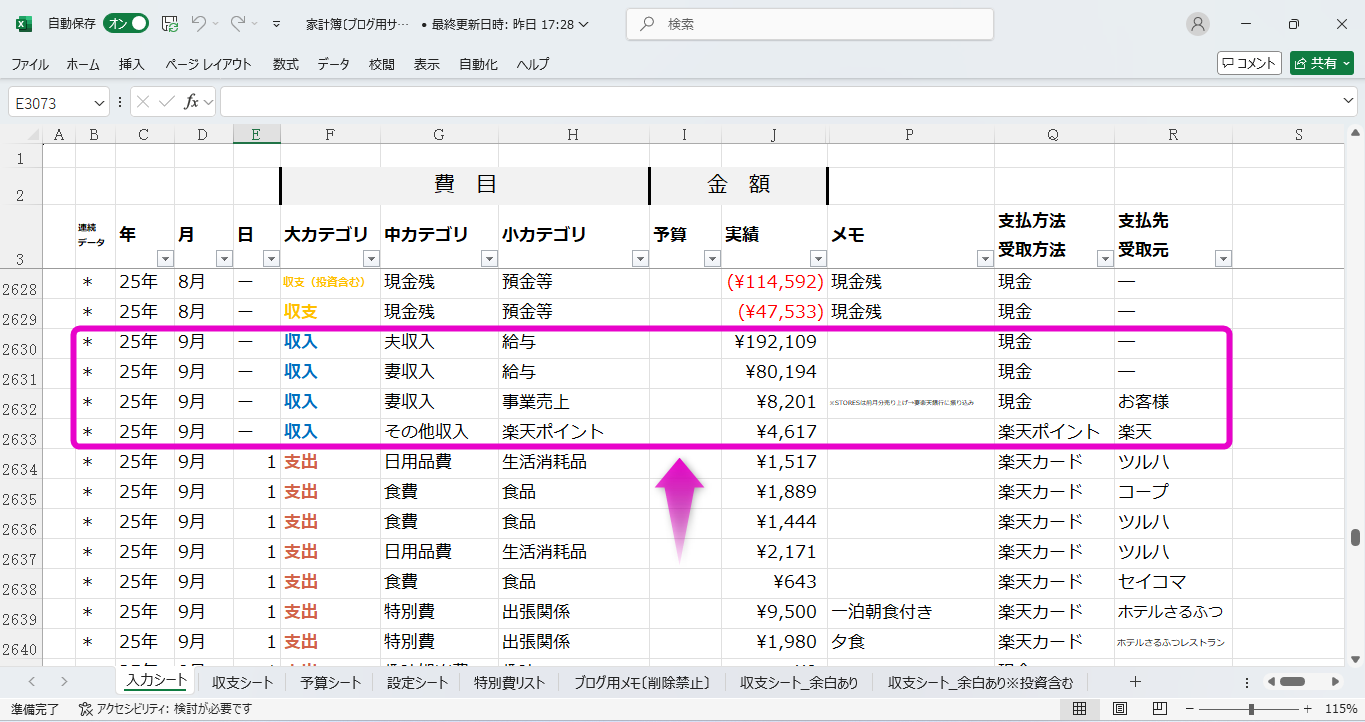Click the コメント comments button

point(1249,63)
